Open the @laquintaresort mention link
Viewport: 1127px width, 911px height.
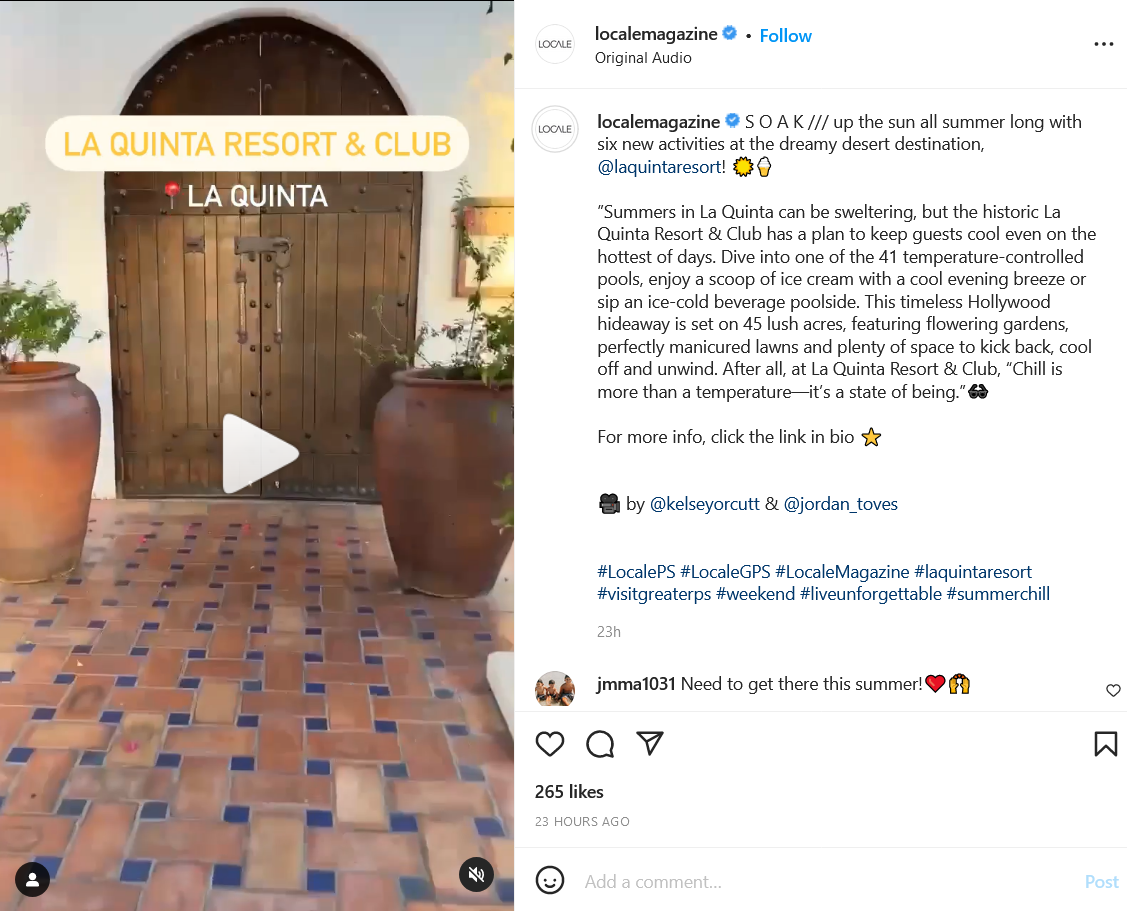(x=661, y=167)
